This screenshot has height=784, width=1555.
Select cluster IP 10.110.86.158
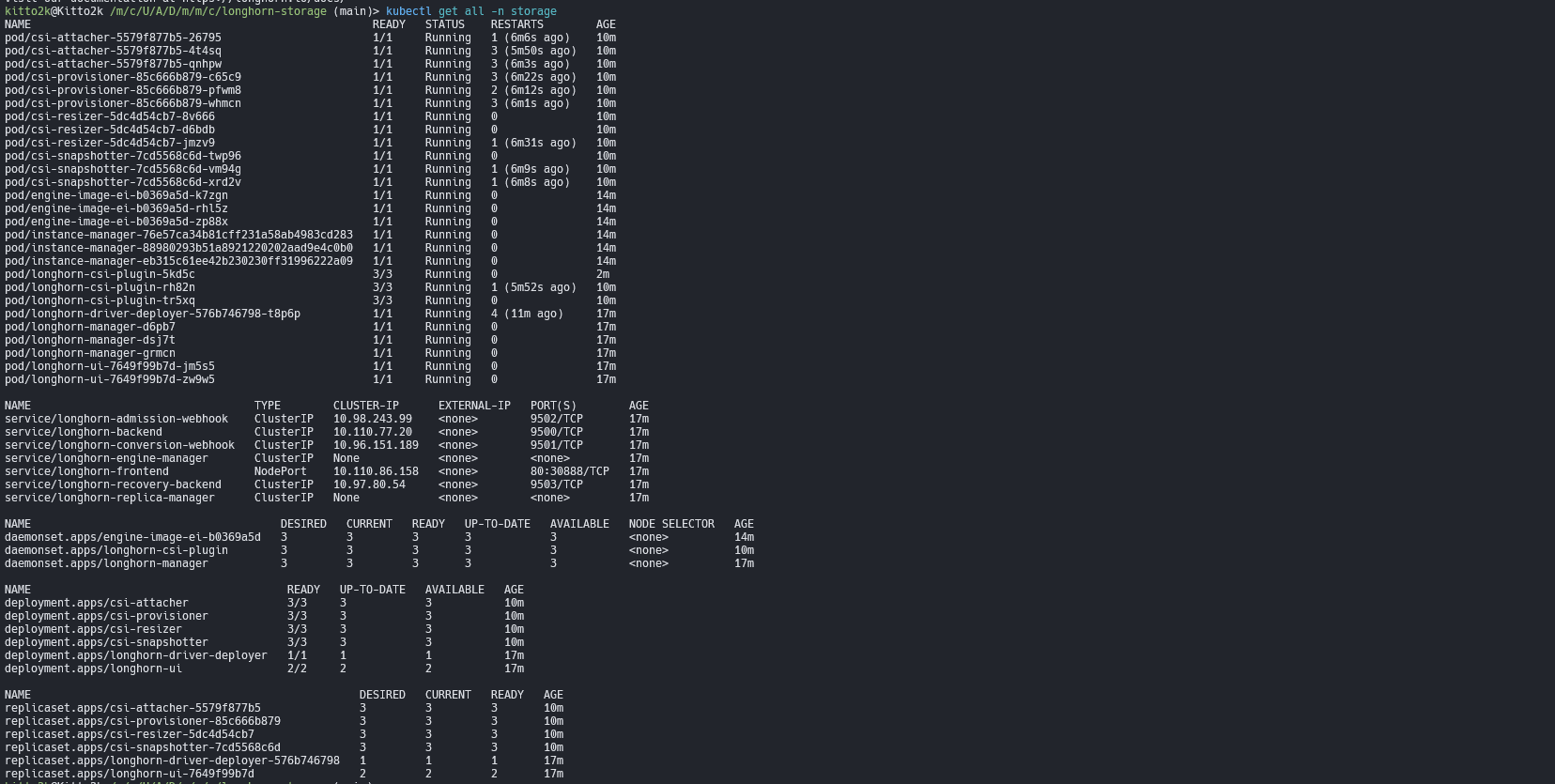click(x=376, y=471)
